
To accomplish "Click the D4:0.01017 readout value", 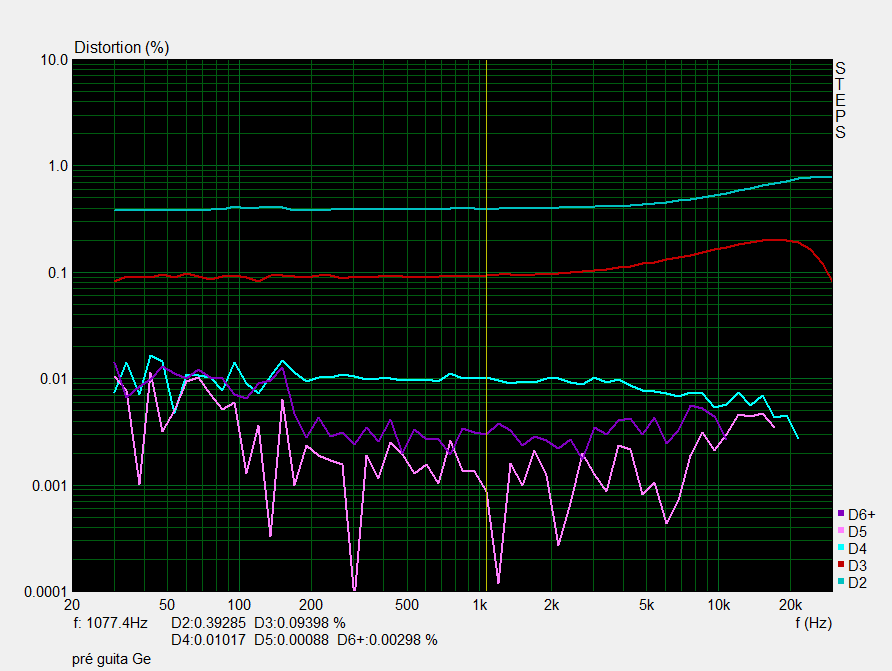I will 208,640.
